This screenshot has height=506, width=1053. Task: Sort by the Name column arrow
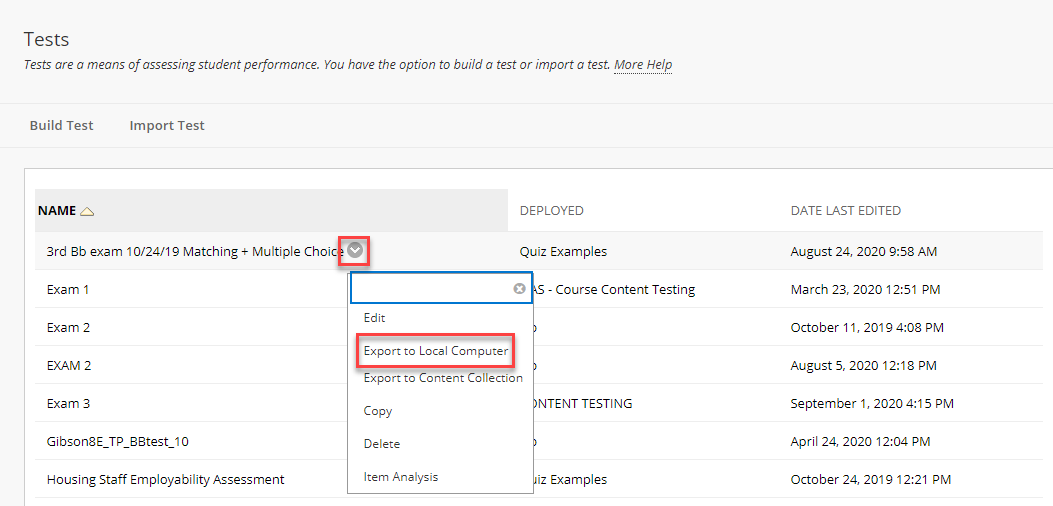pos(87,211)
